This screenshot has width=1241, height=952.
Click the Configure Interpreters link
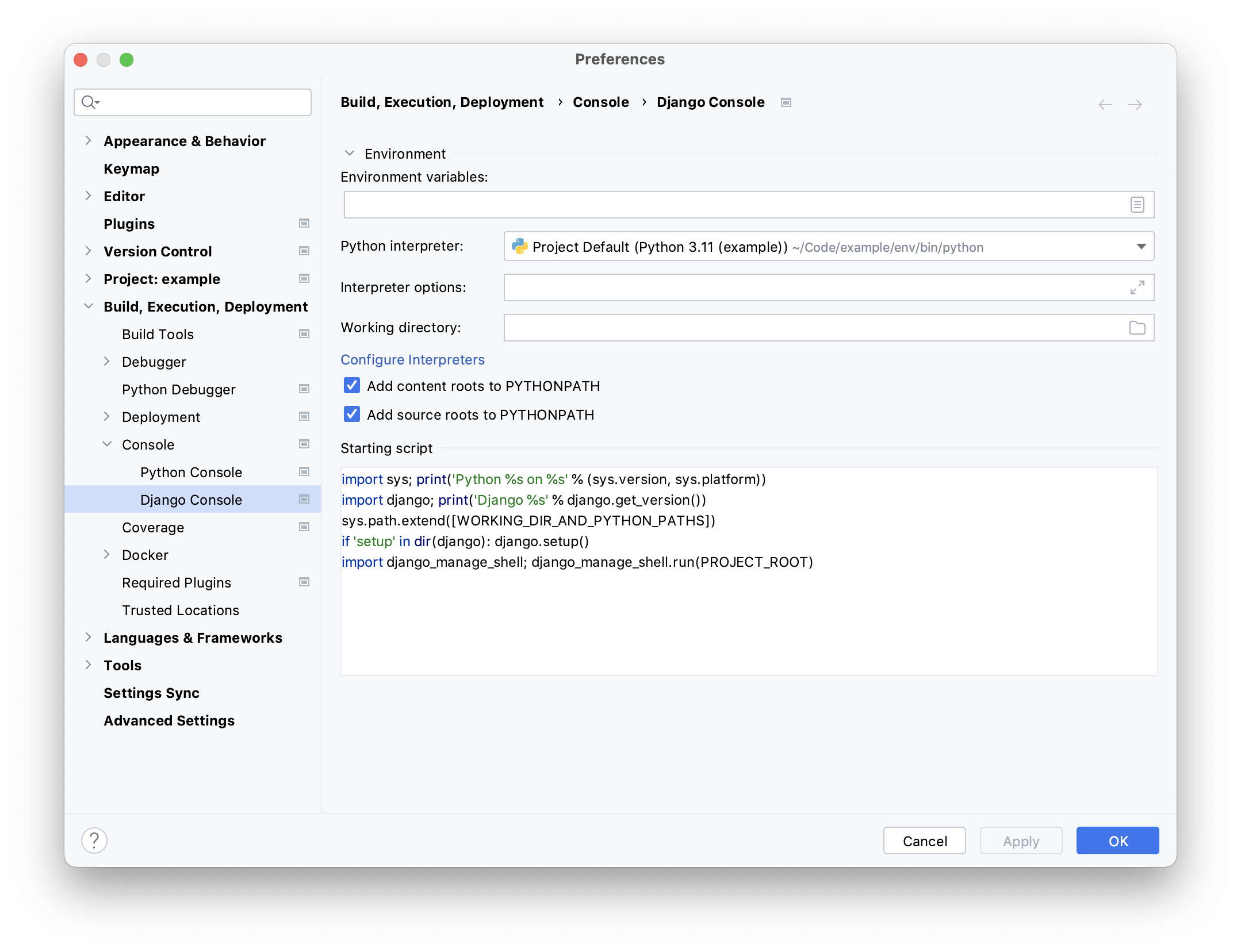[x=412, y=359]
